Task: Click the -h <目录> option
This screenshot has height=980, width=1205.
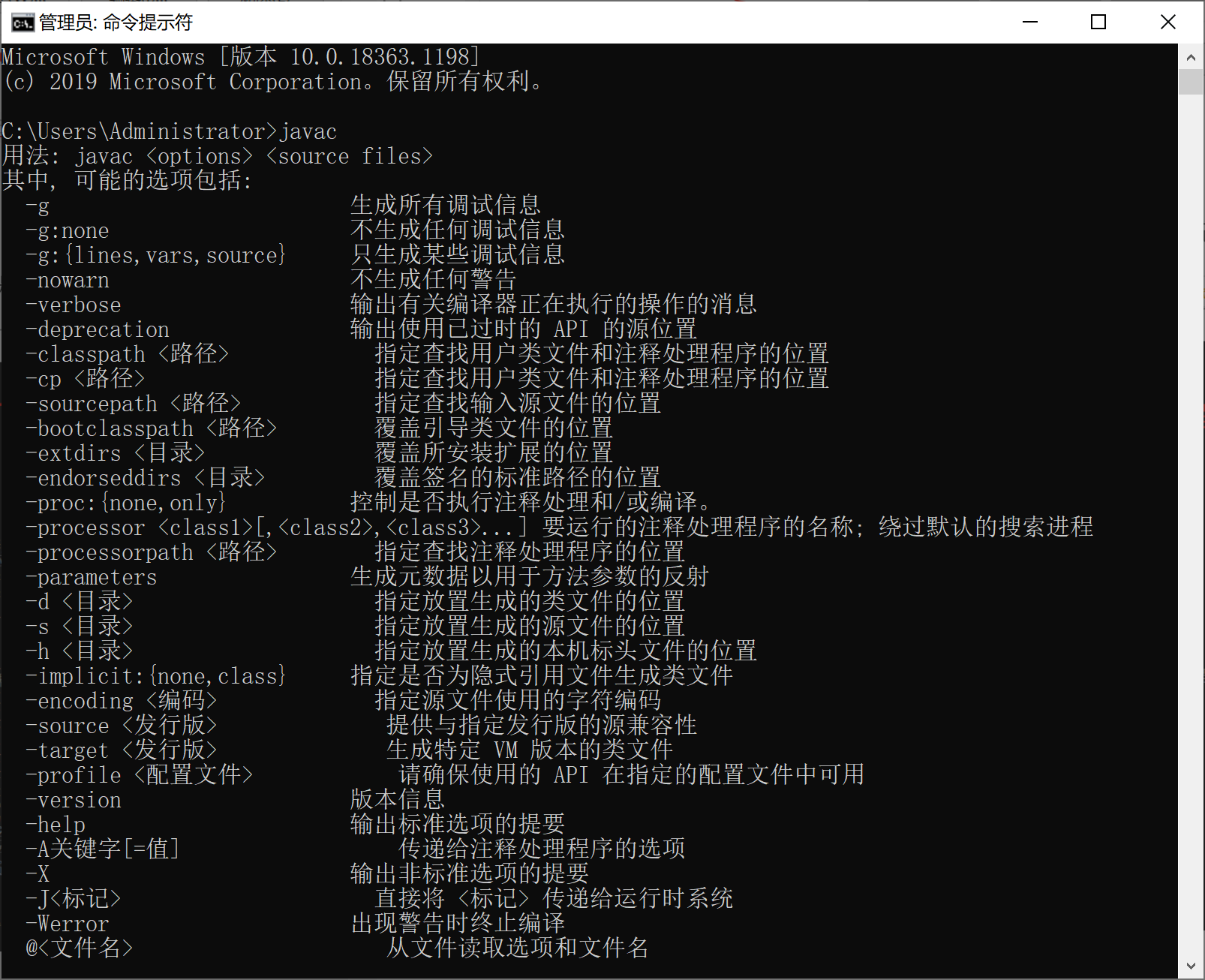Action: (x=80, y=651)
